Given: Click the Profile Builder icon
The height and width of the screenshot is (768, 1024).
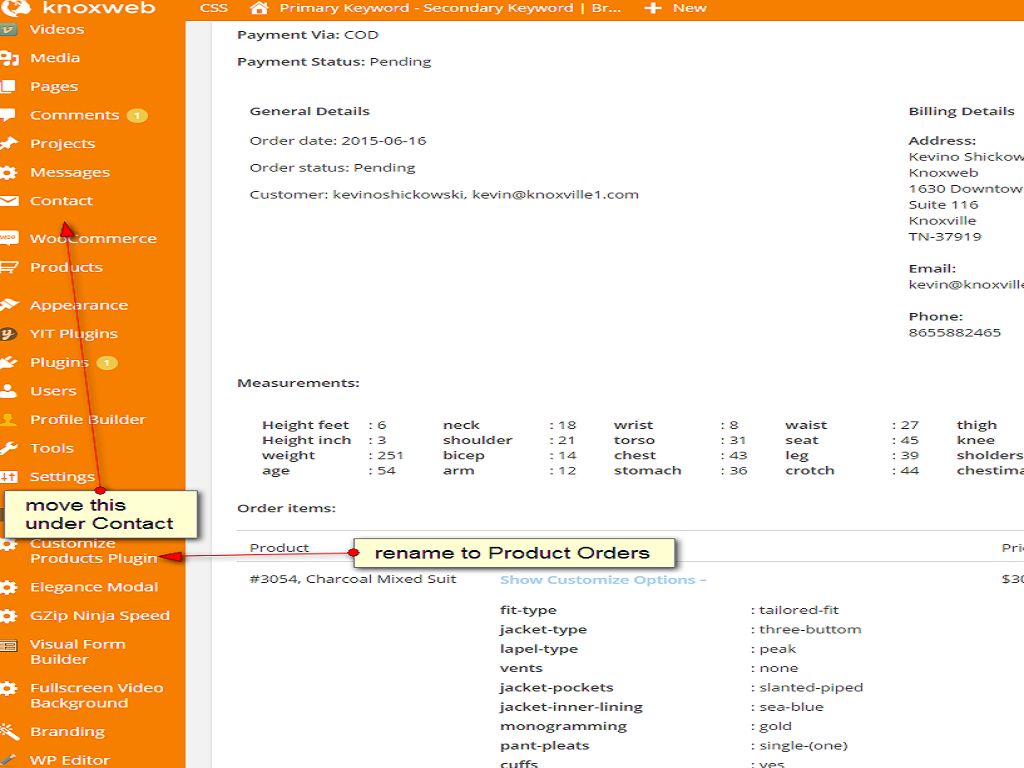Looking at the screenshot, I should coord(8,419).
